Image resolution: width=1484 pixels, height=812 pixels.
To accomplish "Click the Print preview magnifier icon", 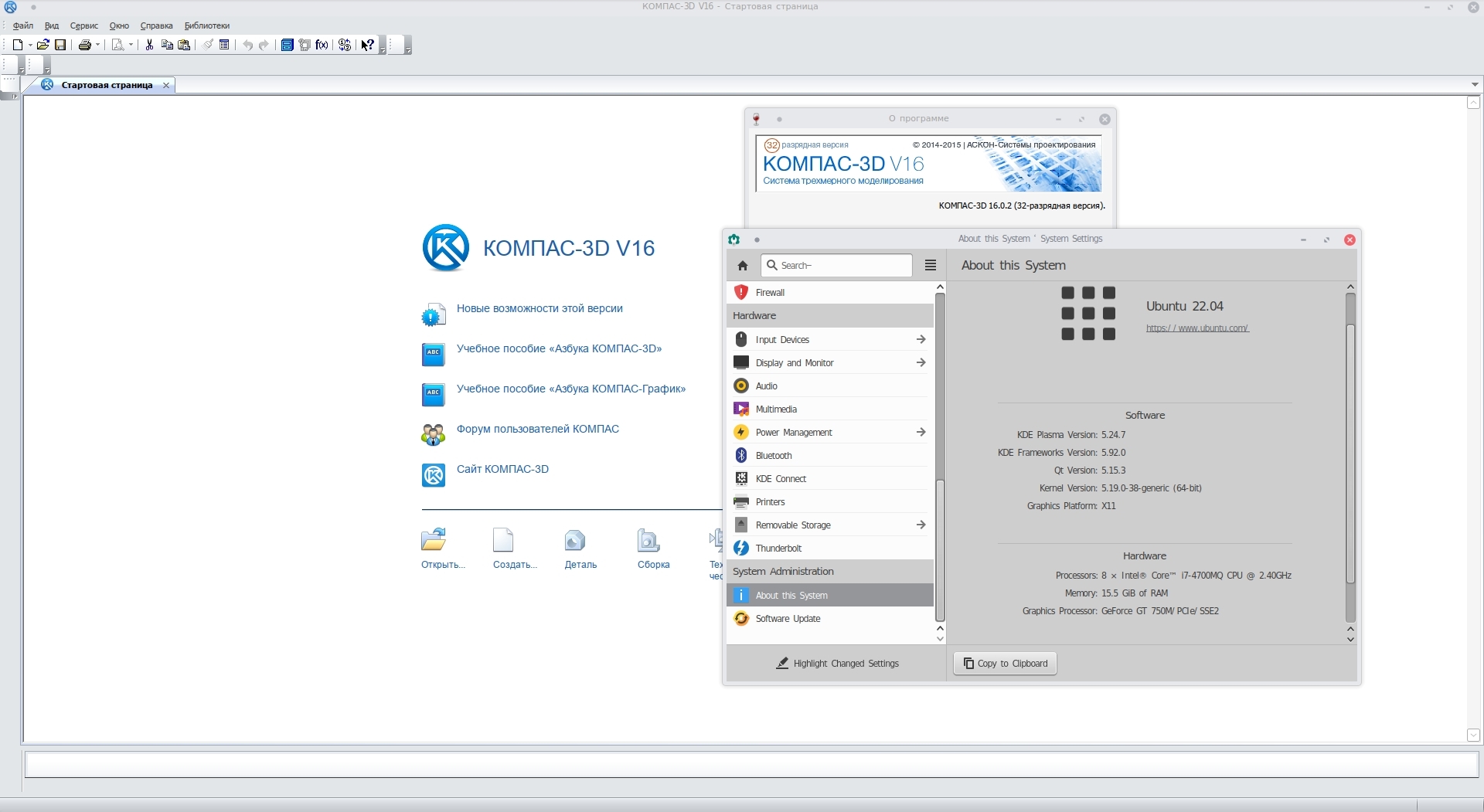I will coord(117,45).
